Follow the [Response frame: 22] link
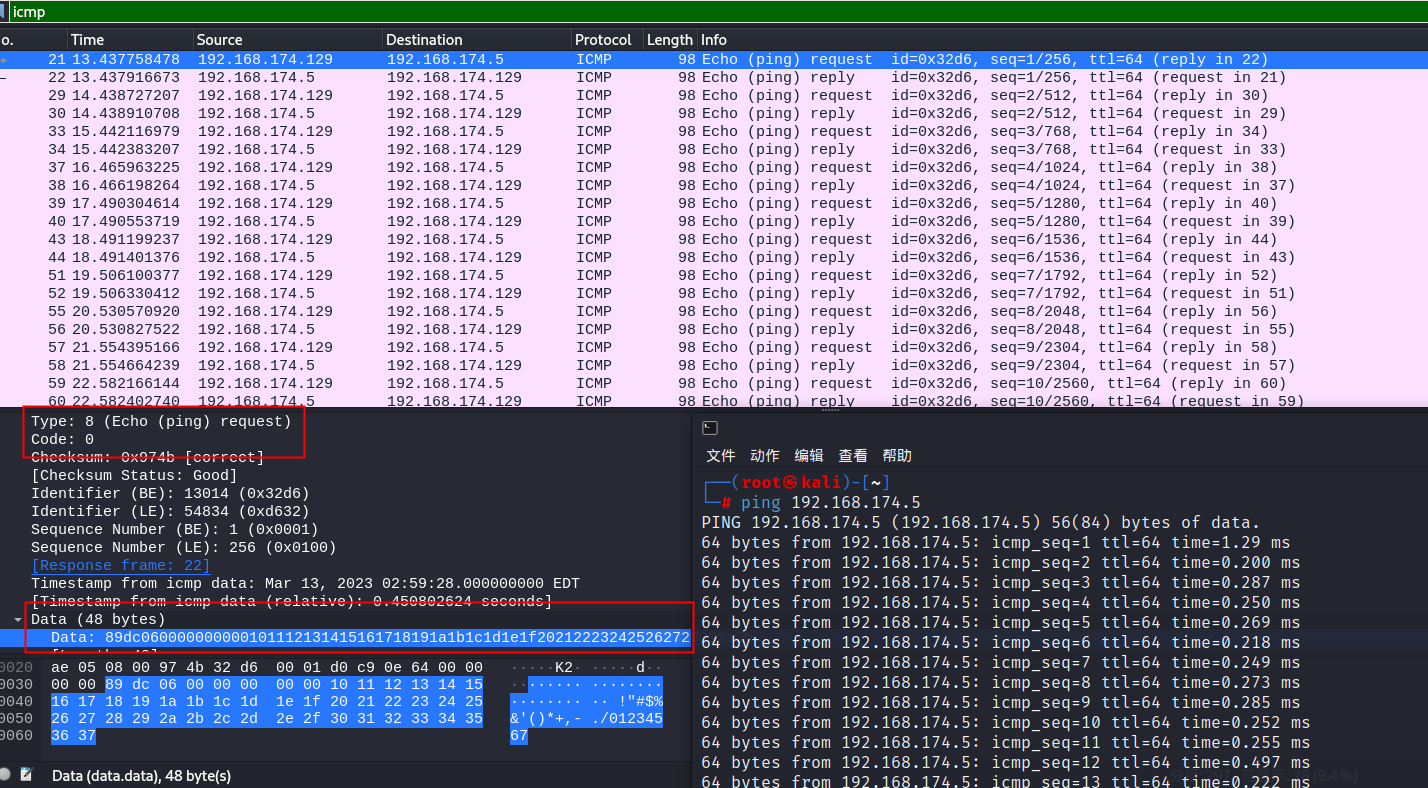 point(120,566)
